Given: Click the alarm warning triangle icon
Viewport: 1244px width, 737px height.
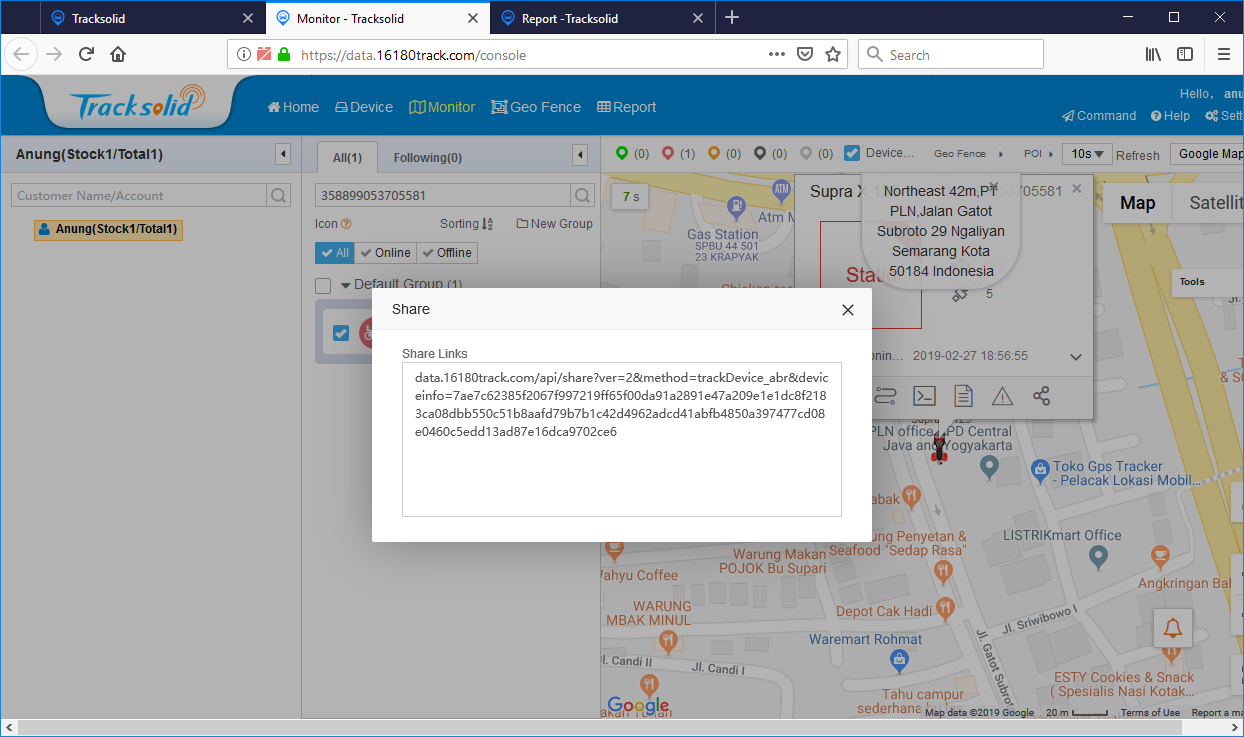Looking at the screenshot, I should (x=1002, y=395).
